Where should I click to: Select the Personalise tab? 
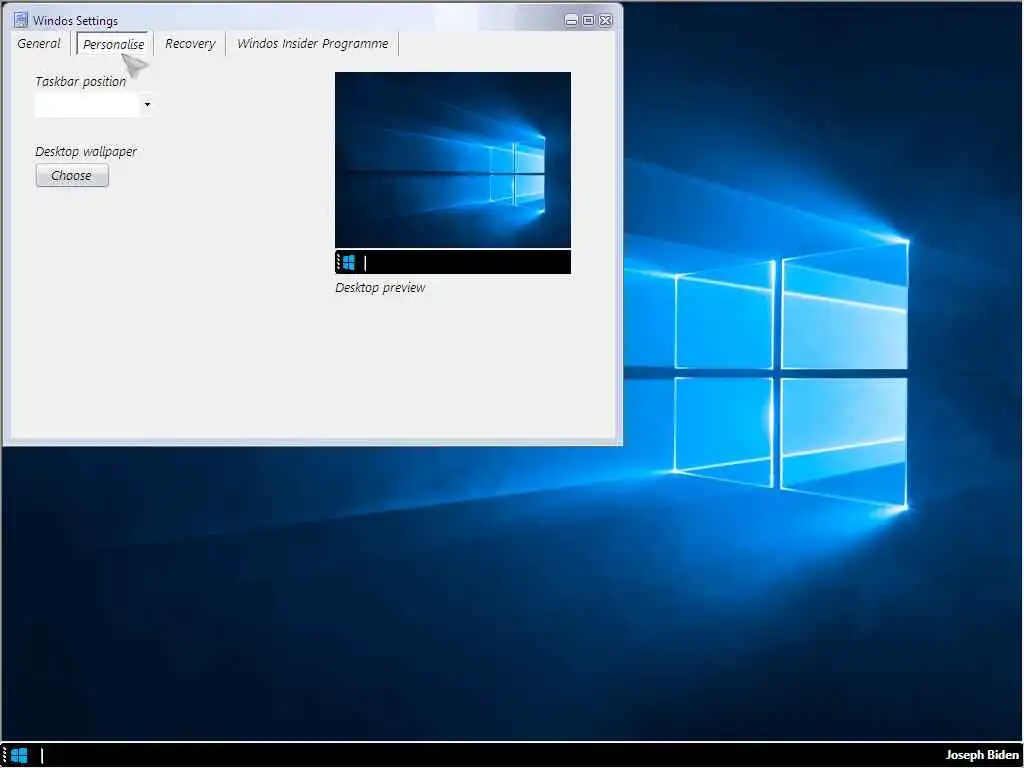[114, 44]
